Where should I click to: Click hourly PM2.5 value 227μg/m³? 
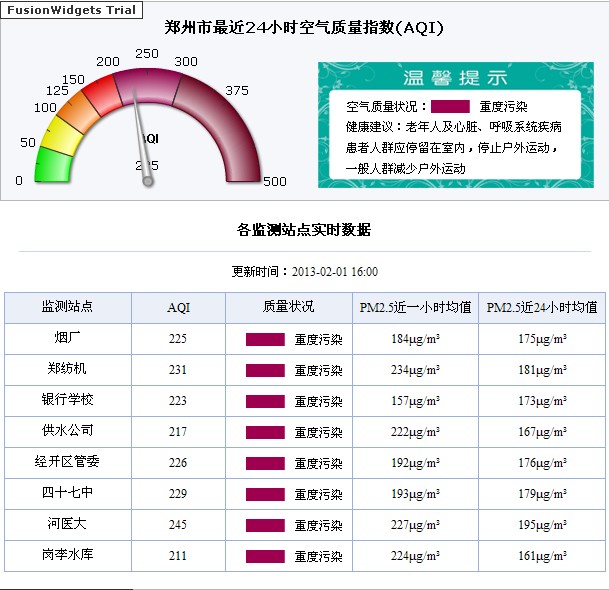[415, 526]
